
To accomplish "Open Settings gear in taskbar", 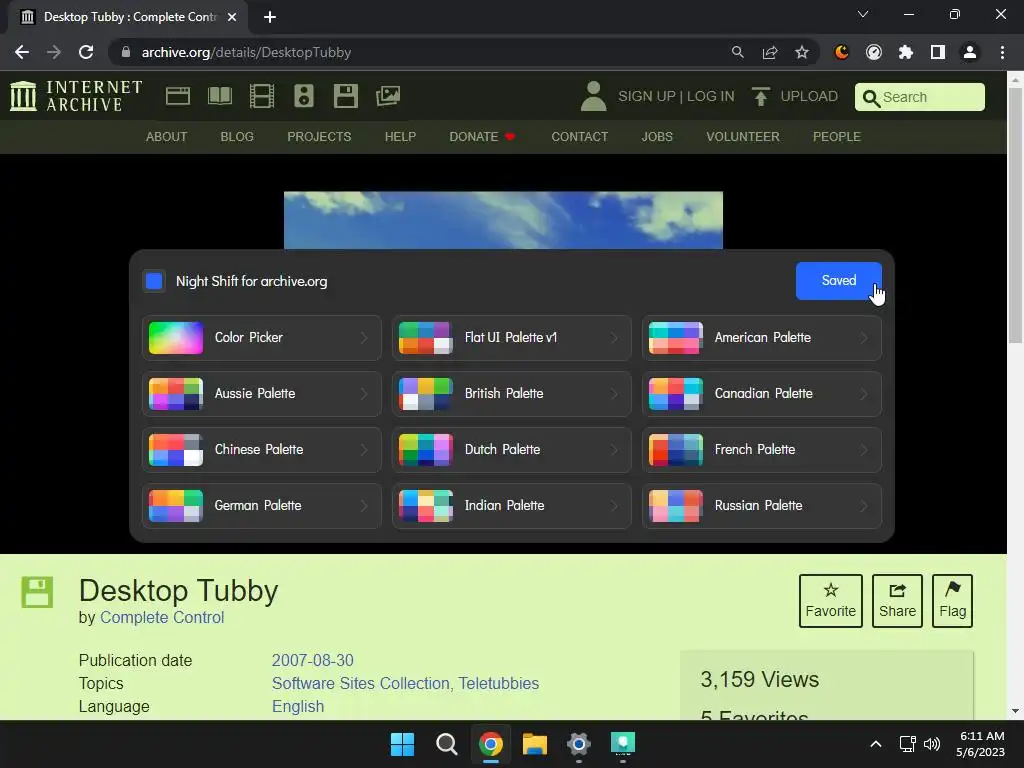I will [x=579, y=744].
